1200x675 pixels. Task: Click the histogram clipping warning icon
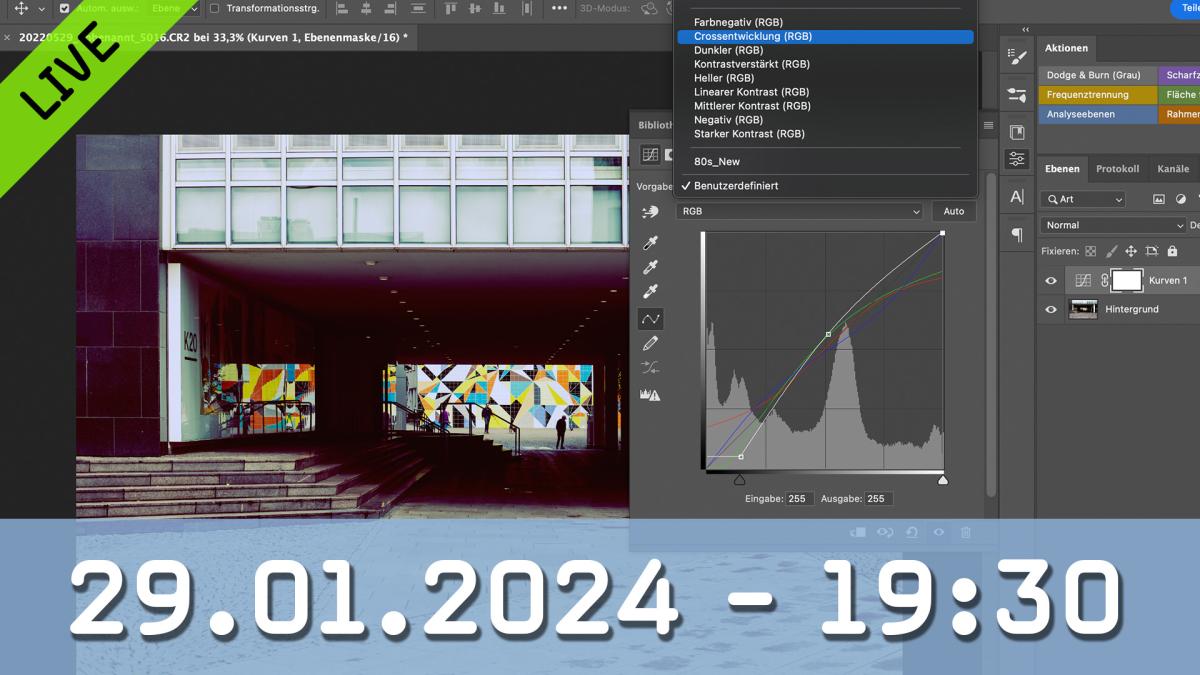point(651,395)
